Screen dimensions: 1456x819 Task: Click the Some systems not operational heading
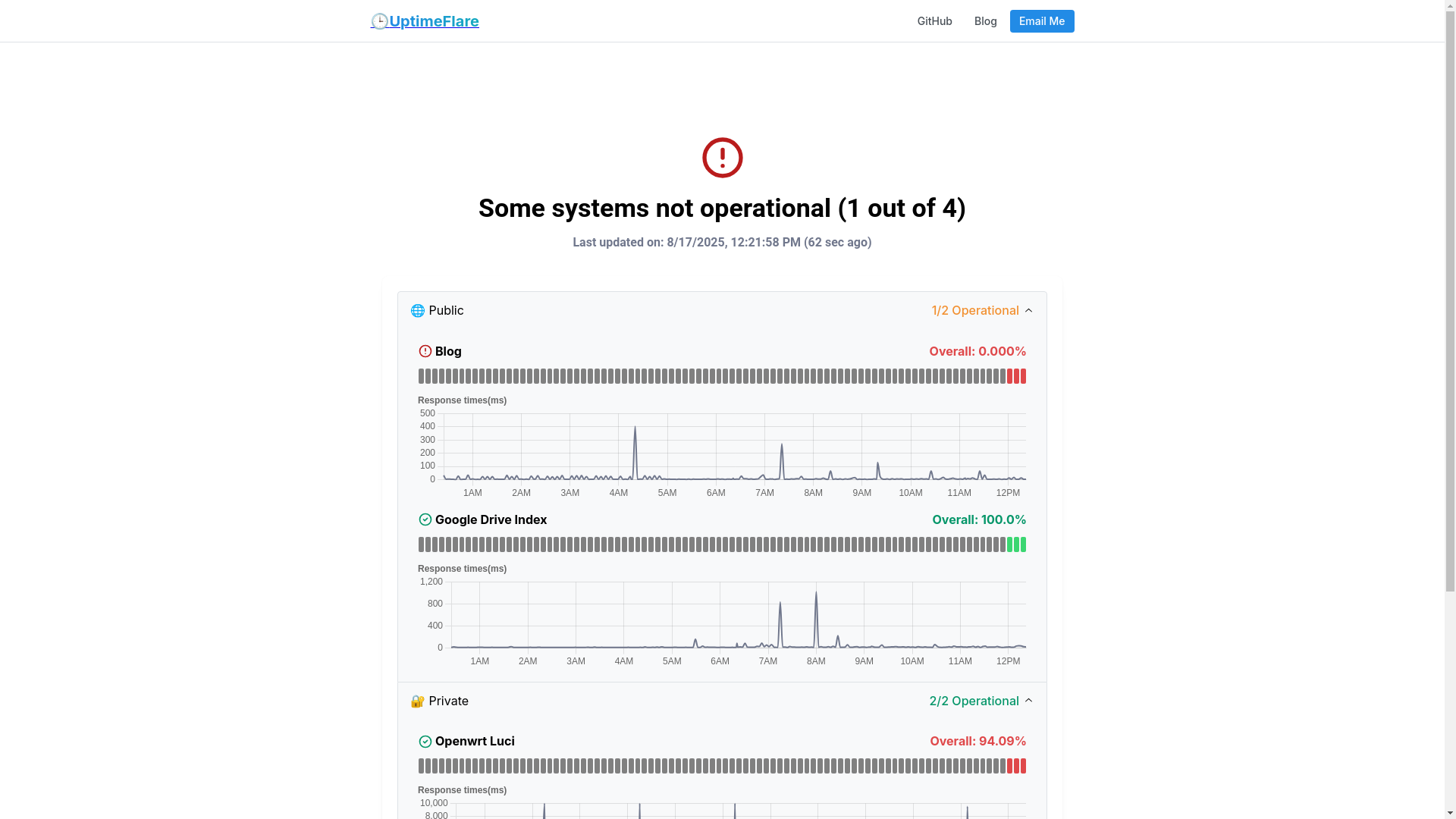pos(722,209)
